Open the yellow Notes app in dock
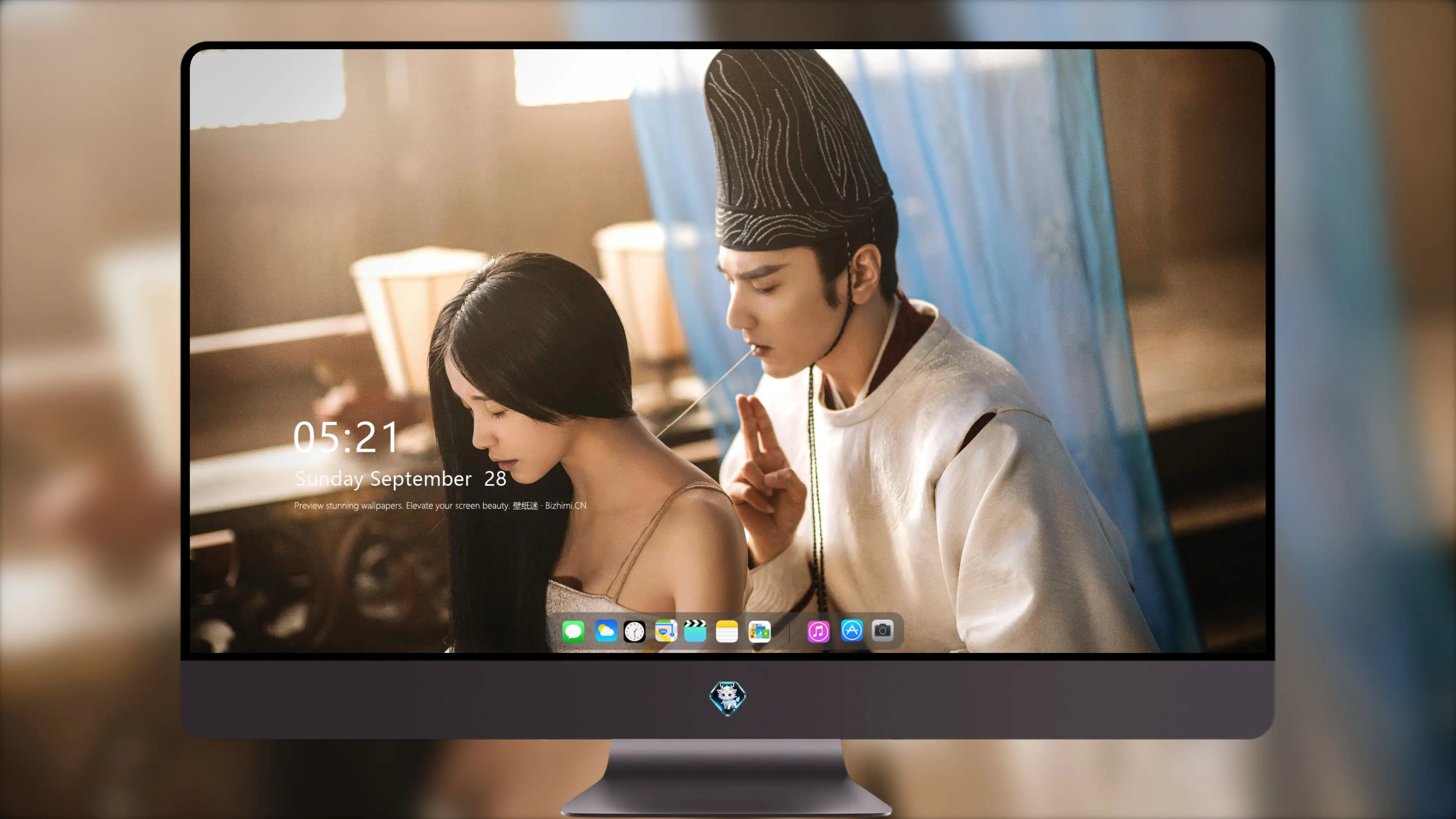This screenshot has height=819, width=1456. click(x=727, y=631)
